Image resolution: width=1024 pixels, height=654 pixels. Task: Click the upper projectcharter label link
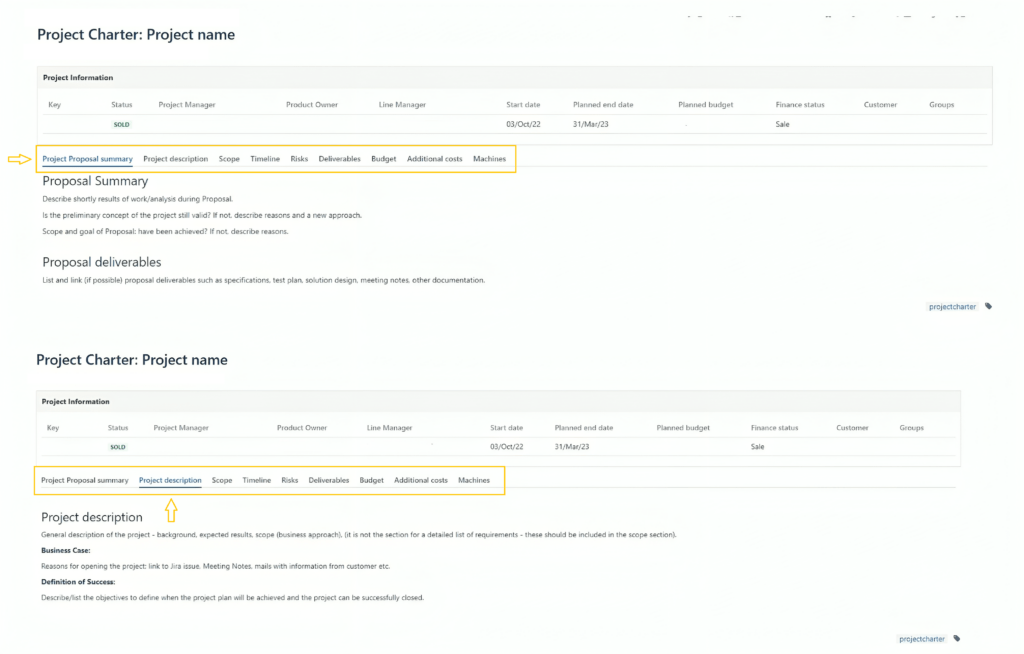click(952, 306)
